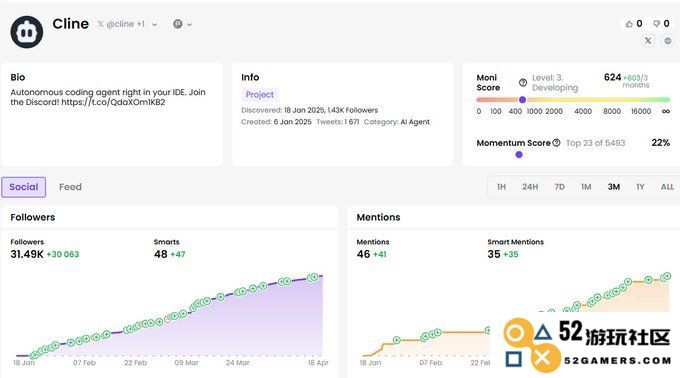Open the X profile icon under votes
Viewport: 680px width, 378px height.
point(648,41)
